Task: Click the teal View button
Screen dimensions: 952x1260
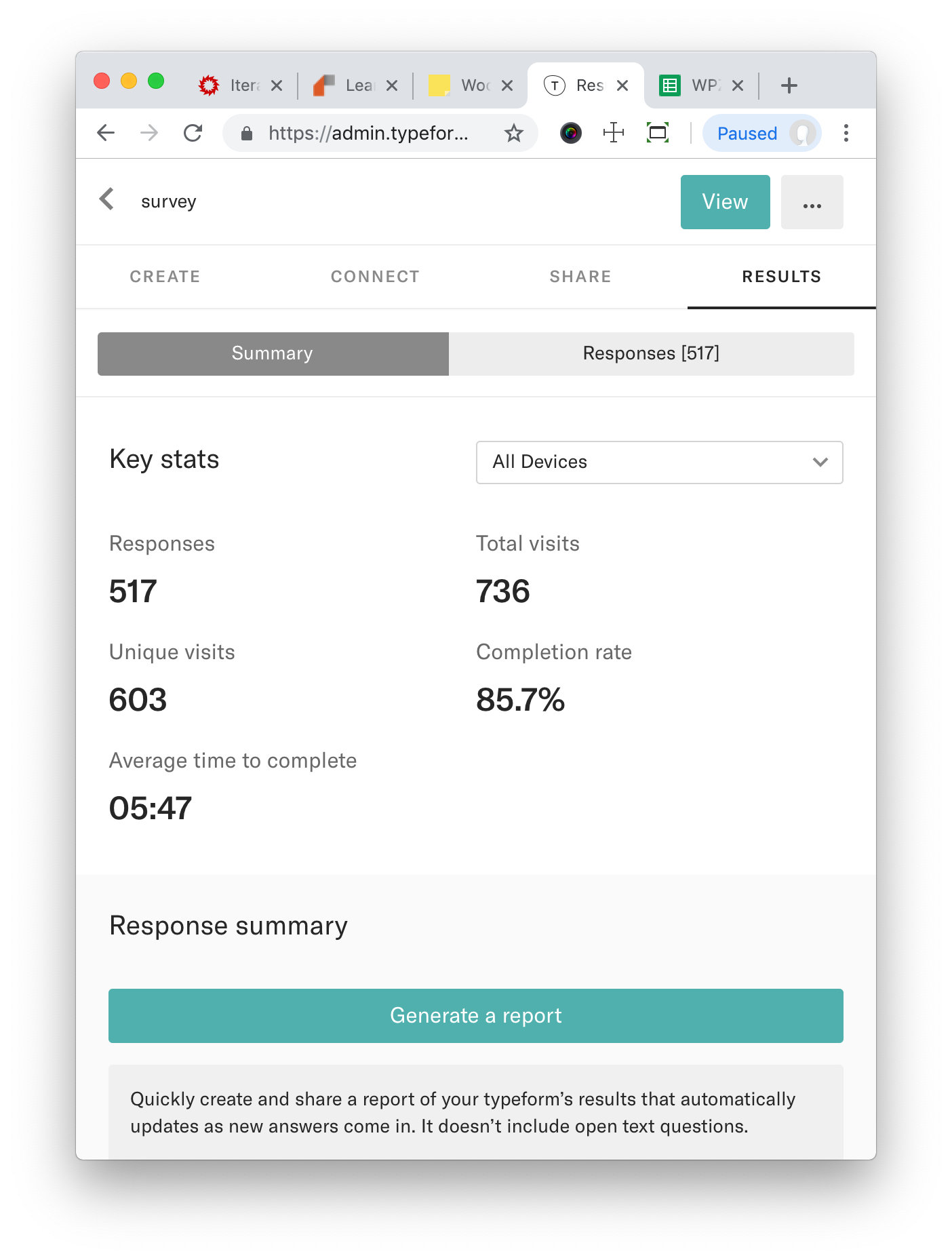Action: (x=726, y=202)
